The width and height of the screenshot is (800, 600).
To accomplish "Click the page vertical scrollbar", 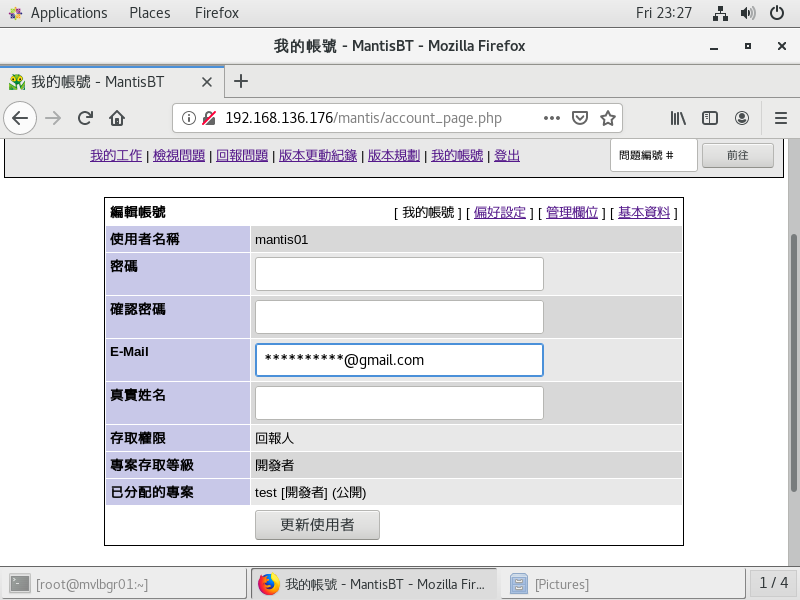I will click(793, 362).
